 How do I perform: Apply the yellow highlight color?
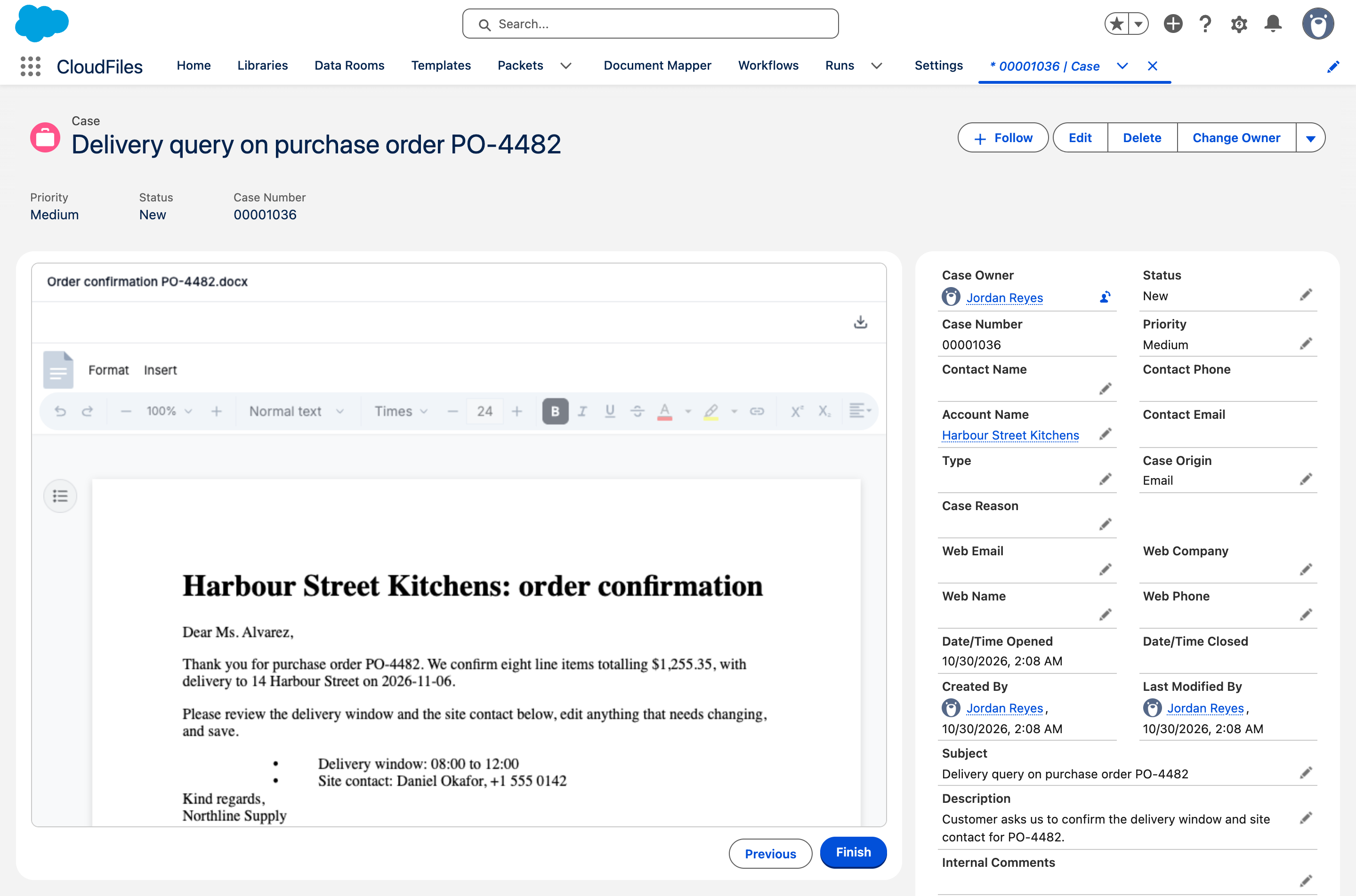click(710, 411)
